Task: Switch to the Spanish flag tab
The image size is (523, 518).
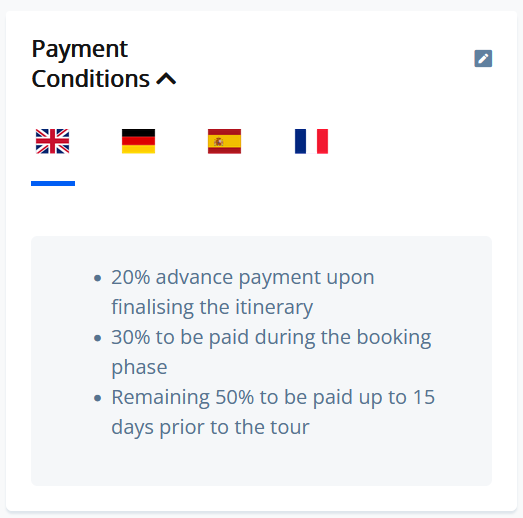Action: click(224, 141)
